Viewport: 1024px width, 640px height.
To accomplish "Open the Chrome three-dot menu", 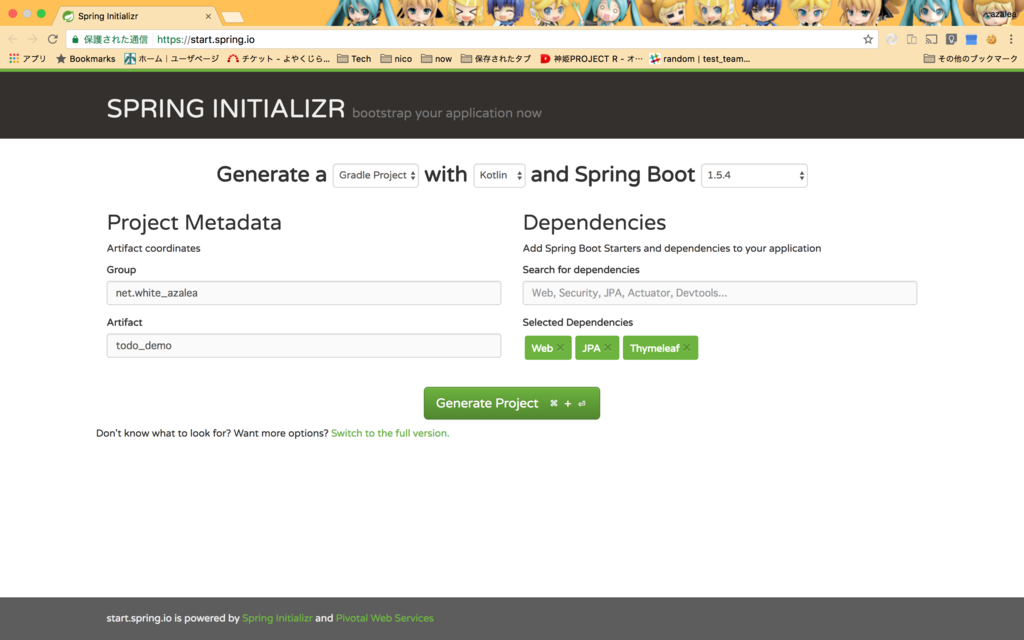I will click(x=1011, y=39).
